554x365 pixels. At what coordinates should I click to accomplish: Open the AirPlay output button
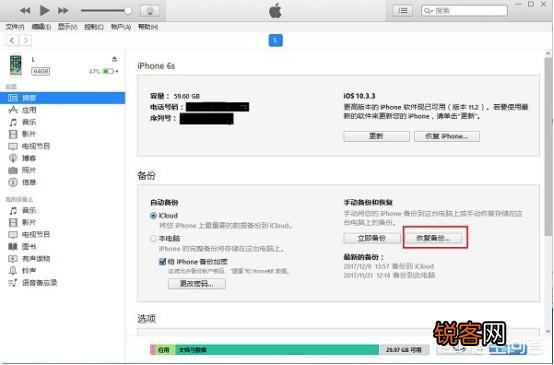pos(150,11)
